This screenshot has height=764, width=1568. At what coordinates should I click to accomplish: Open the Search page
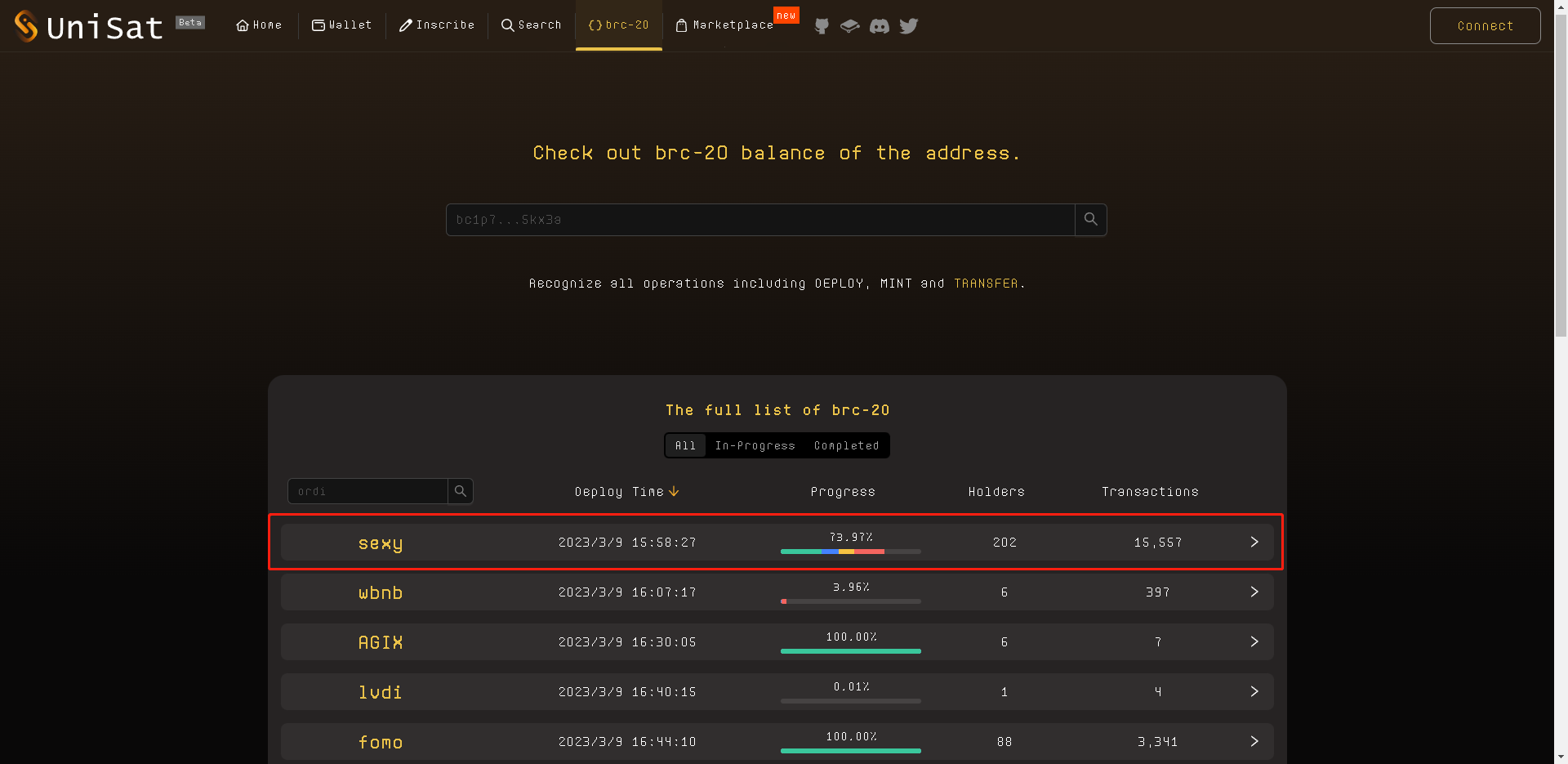(532, 25)
